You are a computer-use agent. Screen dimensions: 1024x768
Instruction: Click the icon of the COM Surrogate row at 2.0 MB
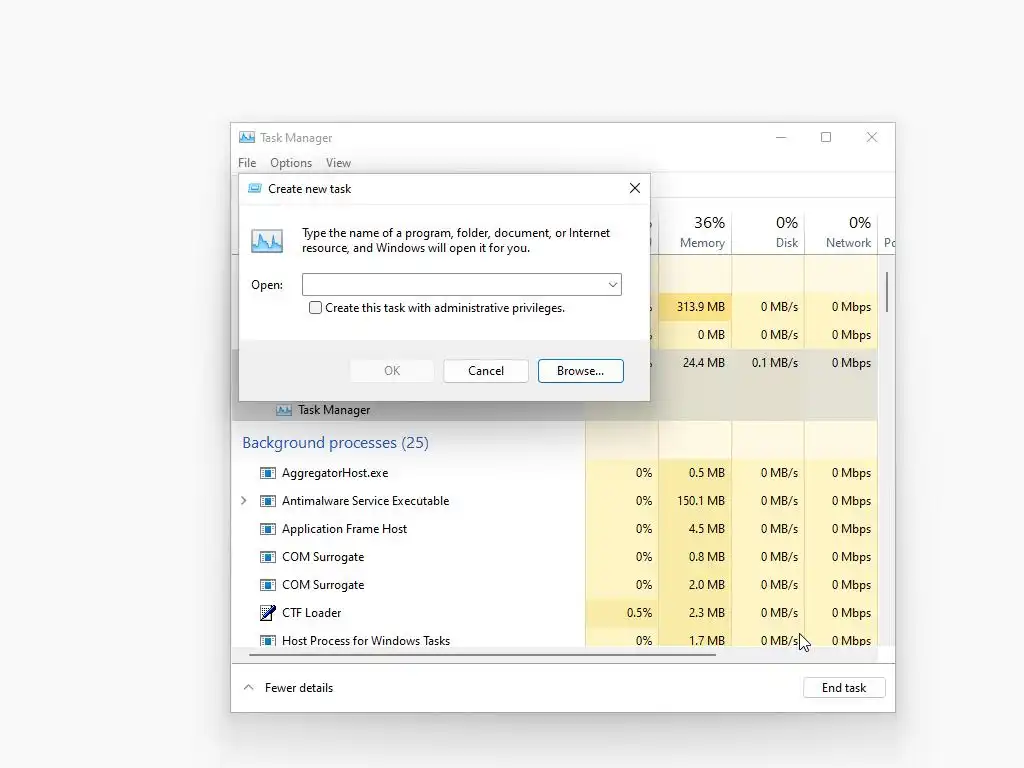pyautogui.click(x=268, y=585)
